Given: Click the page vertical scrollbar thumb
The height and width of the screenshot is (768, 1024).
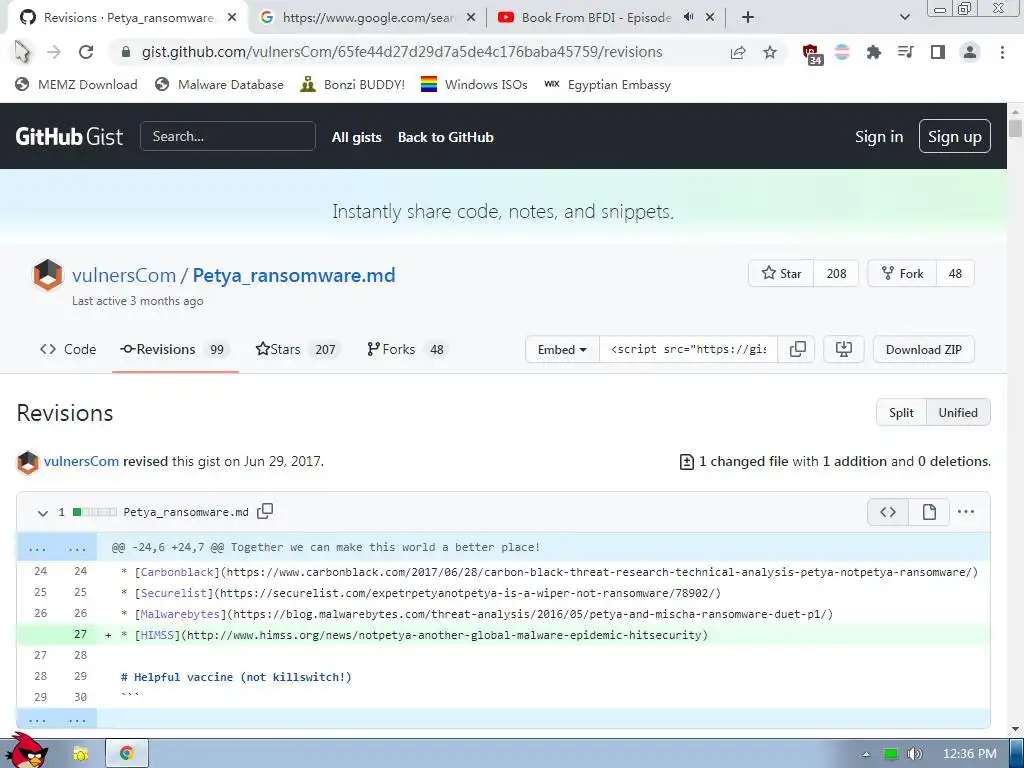Looking at the screenshot, I should tap(1015, 127).
